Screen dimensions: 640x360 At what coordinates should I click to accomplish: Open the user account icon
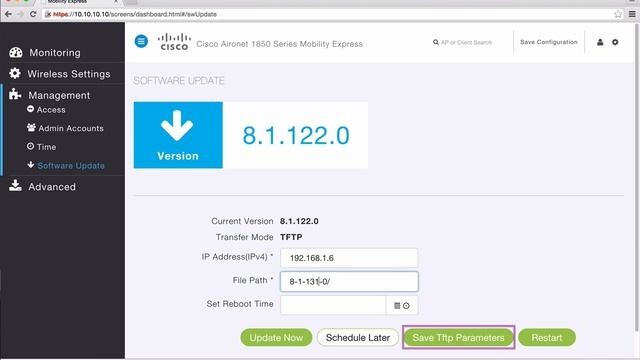point(600,42)
